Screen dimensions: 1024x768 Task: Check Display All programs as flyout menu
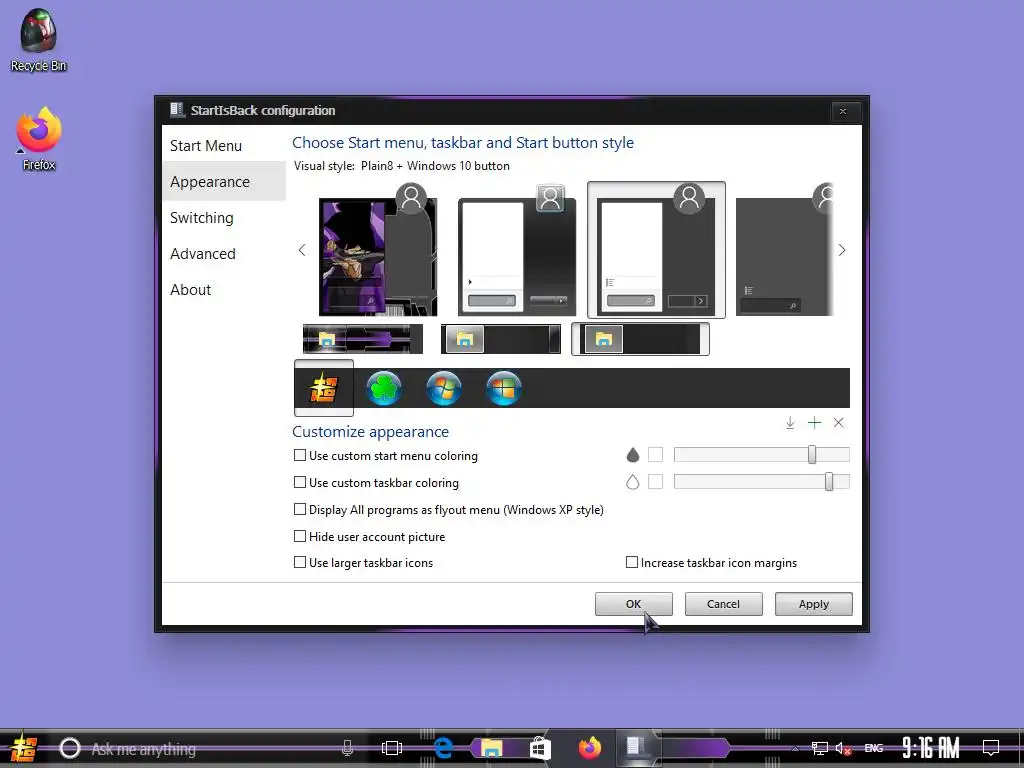[300, 509]
